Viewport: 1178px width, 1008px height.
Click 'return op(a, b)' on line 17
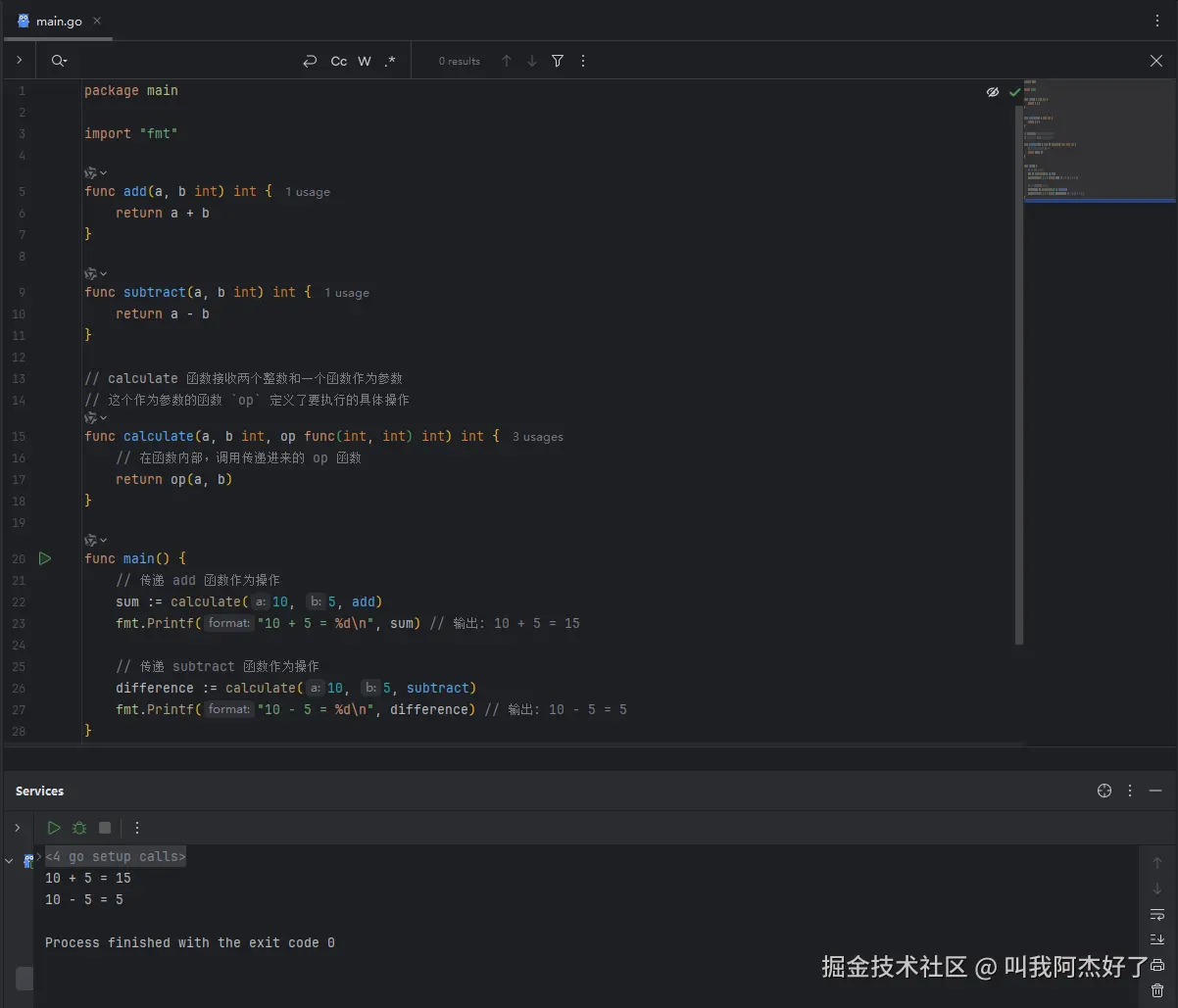[x=174, y=479]
